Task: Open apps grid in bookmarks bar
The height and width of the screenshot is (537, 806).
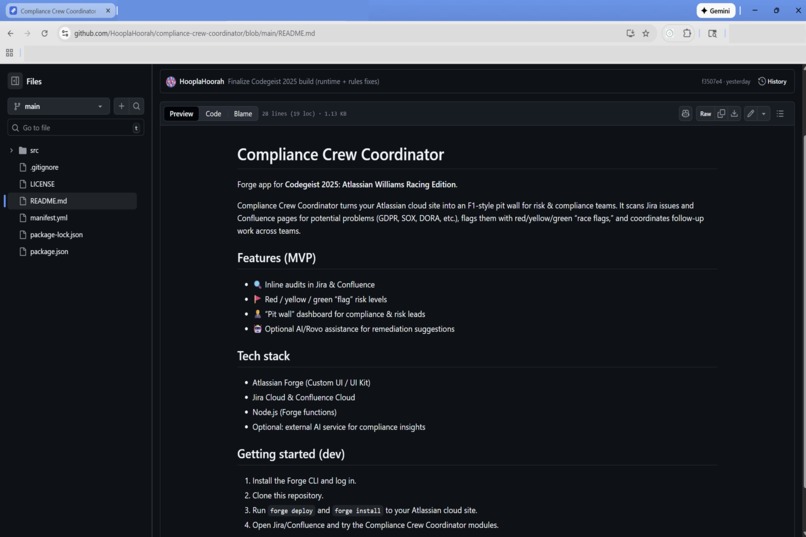Action: point(9,52)
